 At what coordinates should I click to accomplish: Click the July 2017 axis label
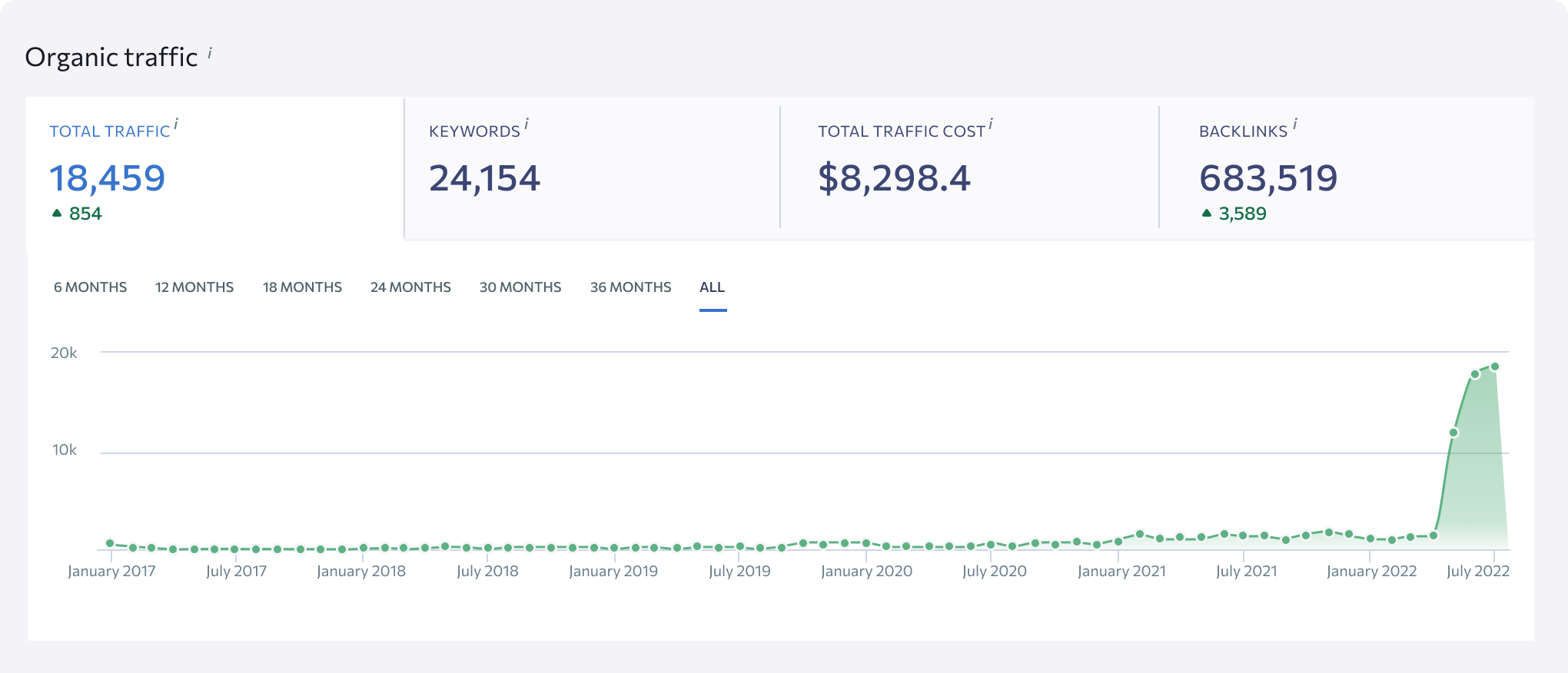pos(237,572)
